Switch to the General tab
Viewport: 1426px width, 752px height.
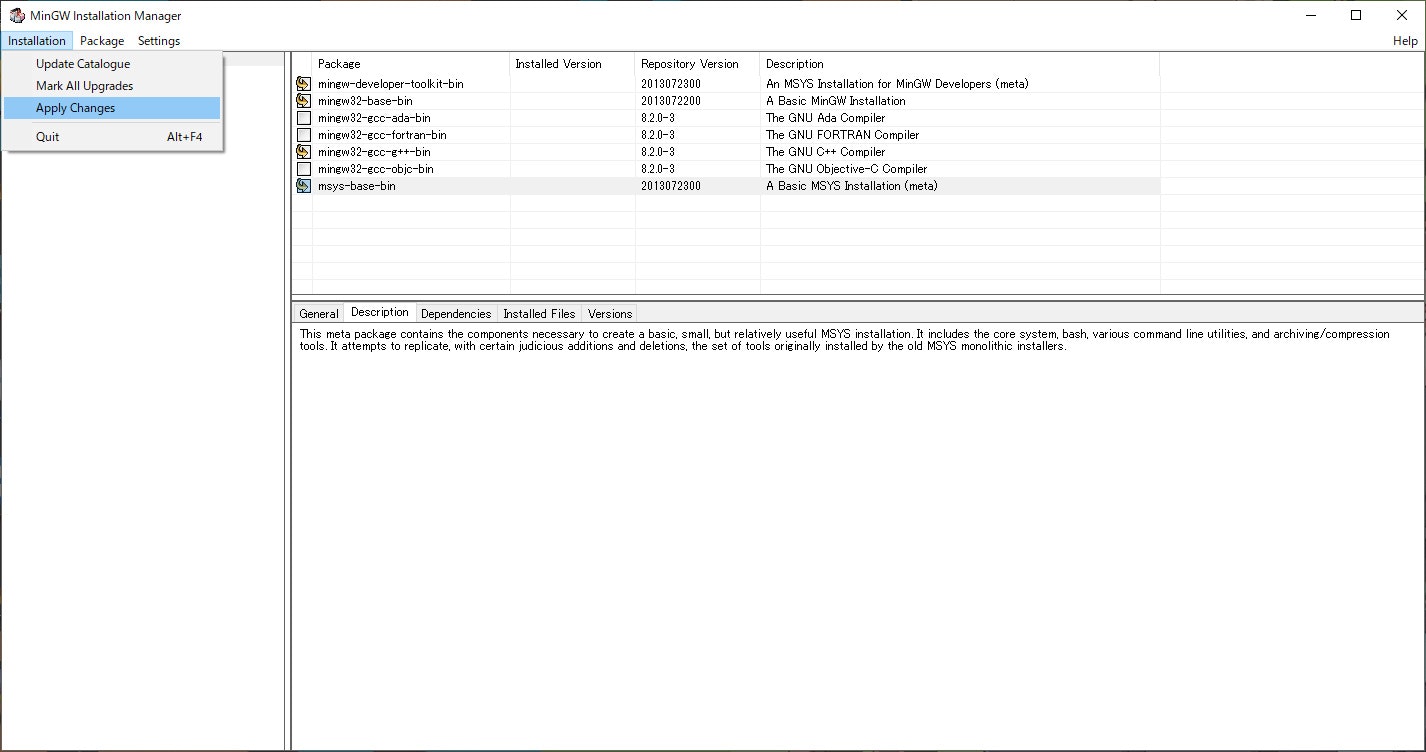pyautogui.click(x=319, y=314)
